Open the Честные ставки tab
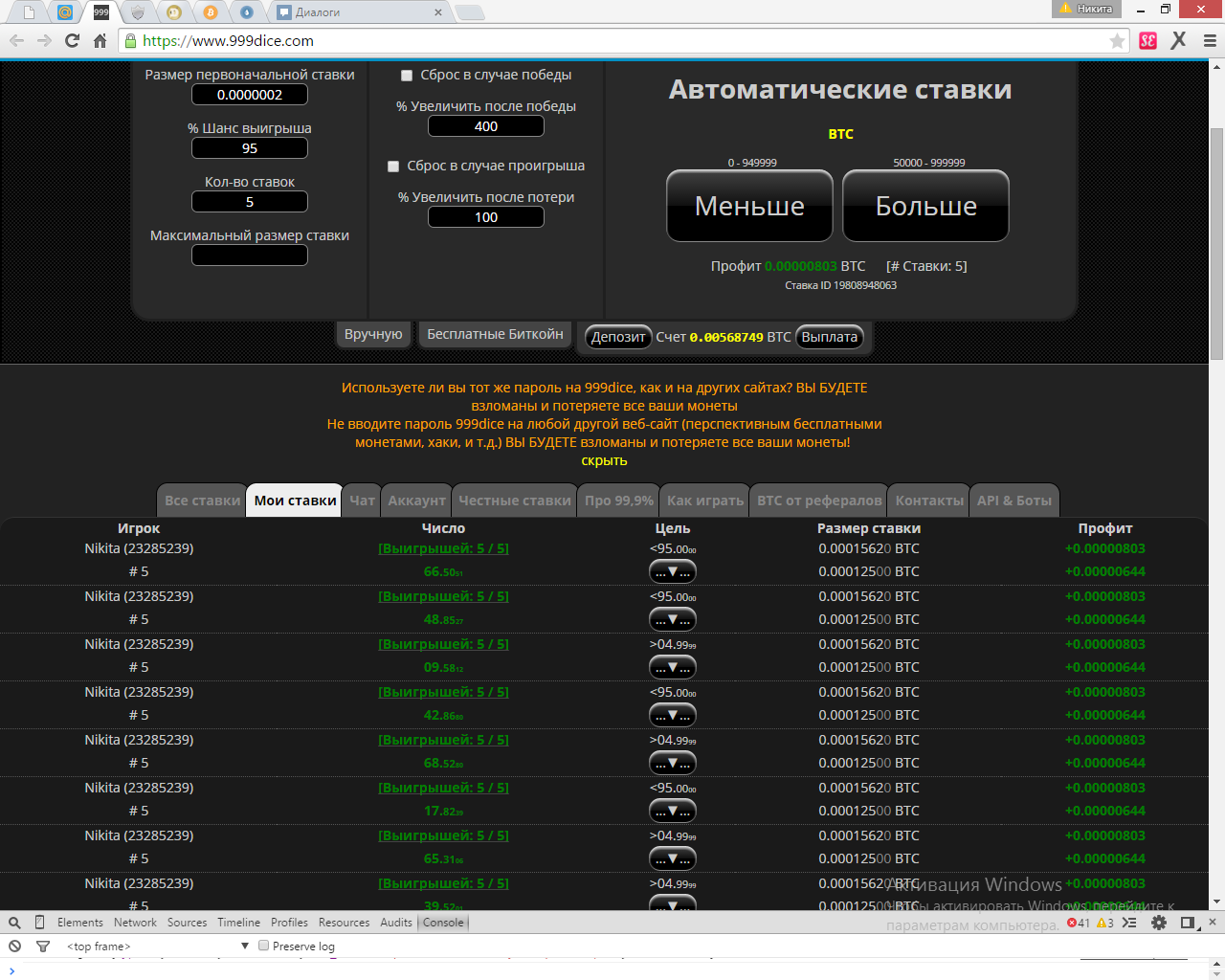1225x980 pixels. point(515,501)
